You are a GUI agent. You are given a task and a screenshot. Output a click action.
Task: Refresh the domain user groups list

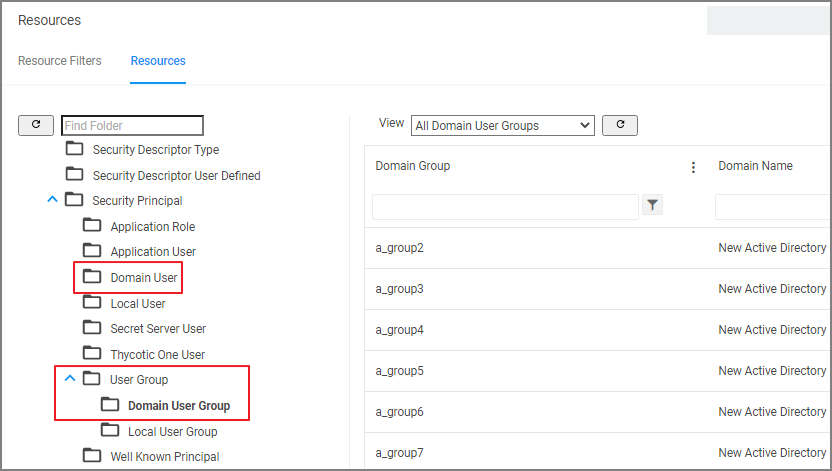620,125
